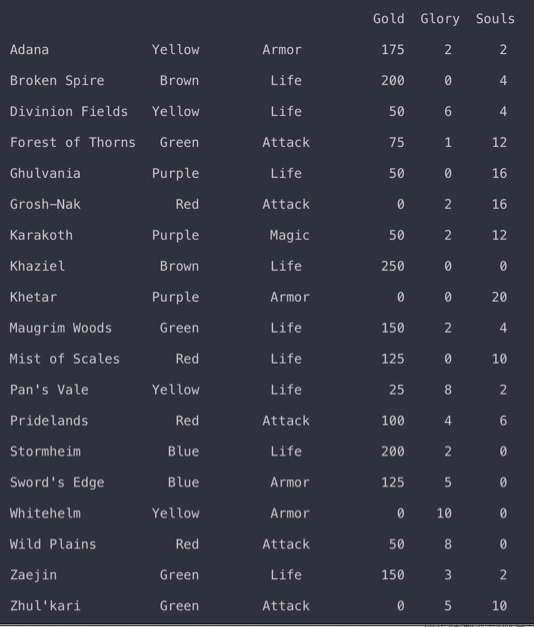Select the Adana kingdom row name
Image resolution: width=534 pixels, height=627 pixels.
click(x=29, y=50)
